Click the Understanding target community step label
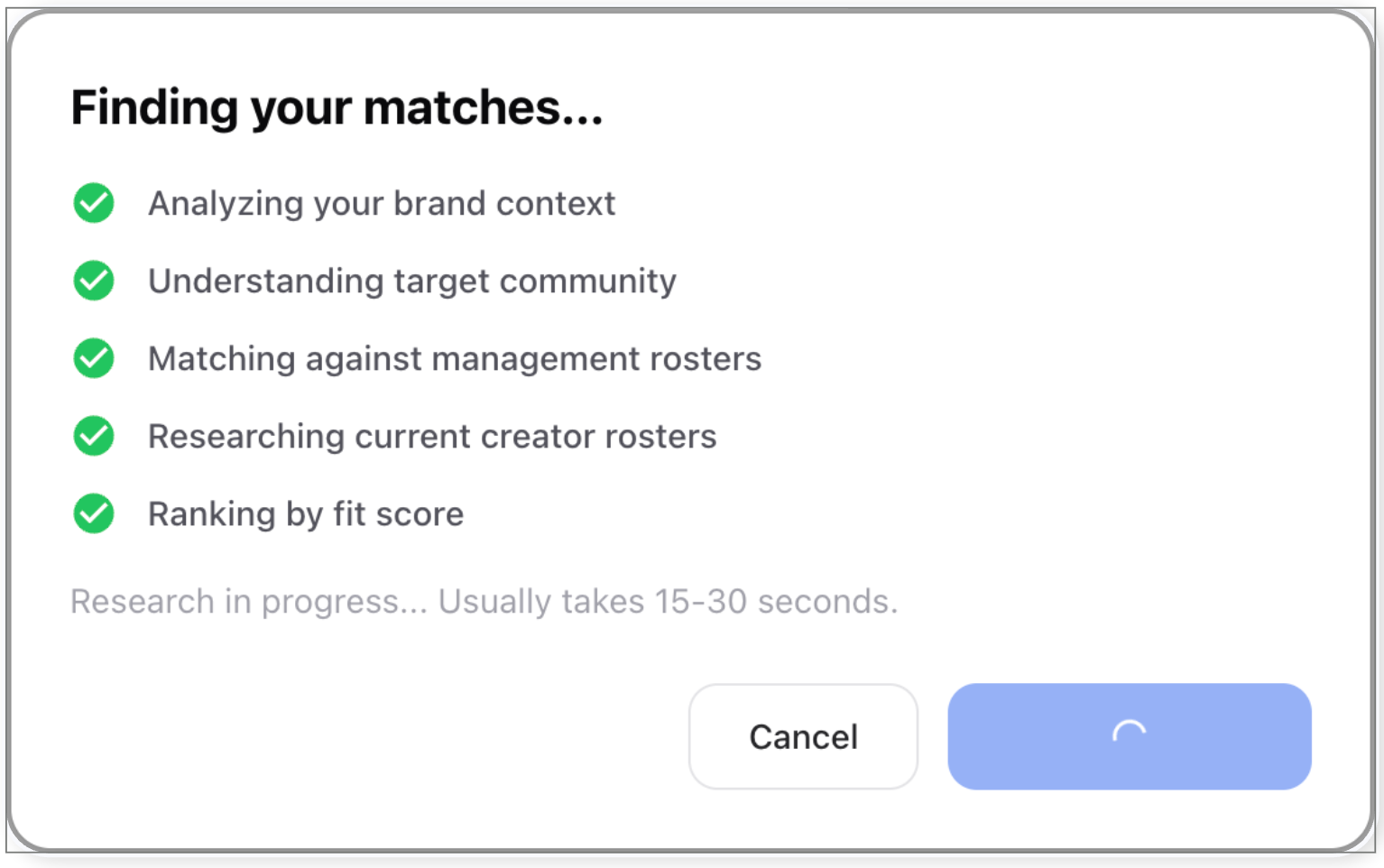Image resolution: width=1384 pixels, height=868 pixels. pos(412,282)
